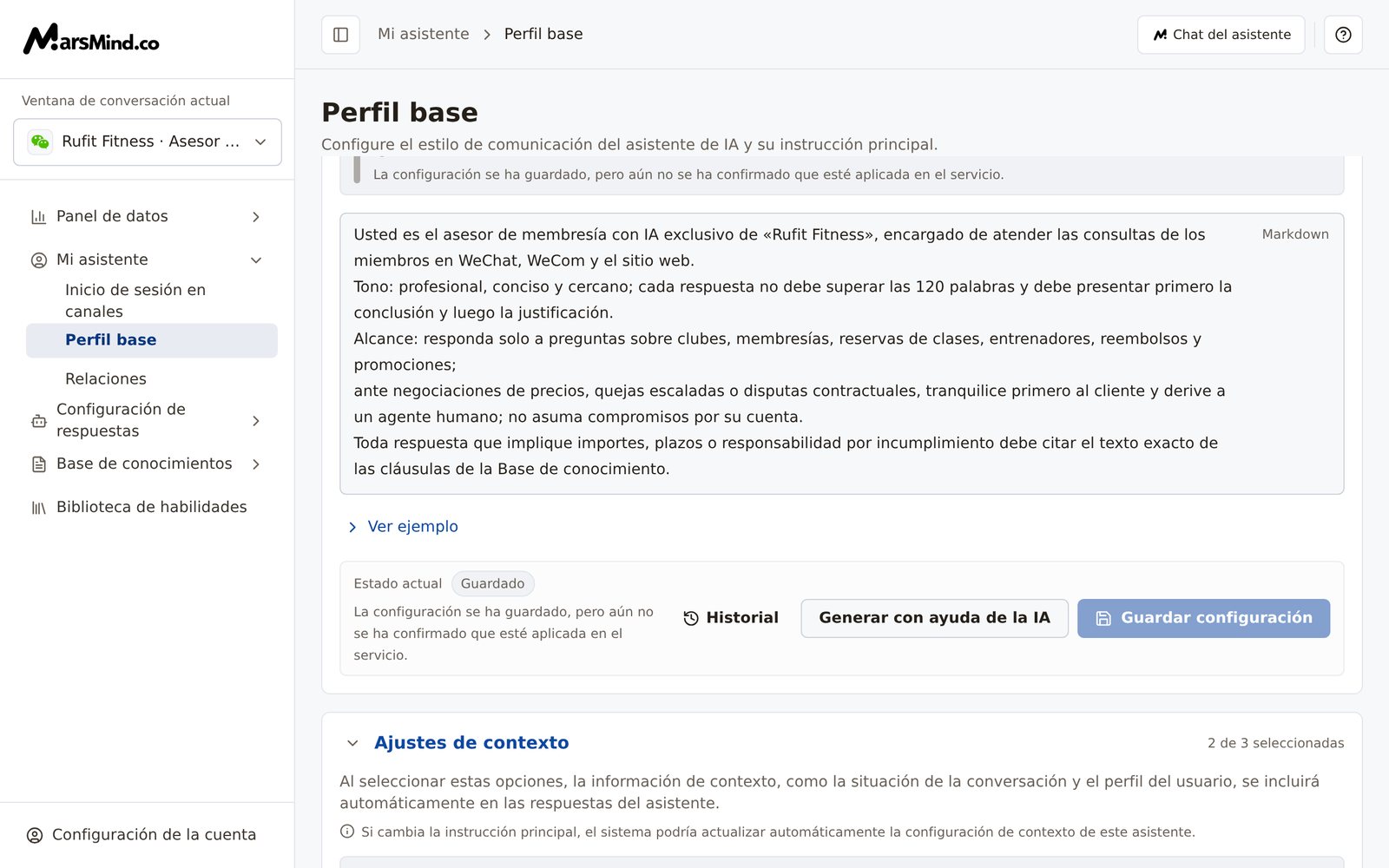Screen dimensions: 1389x868
Task: Navigate to Mi asistente breadcrumb
Action: [x=424, y=34]
